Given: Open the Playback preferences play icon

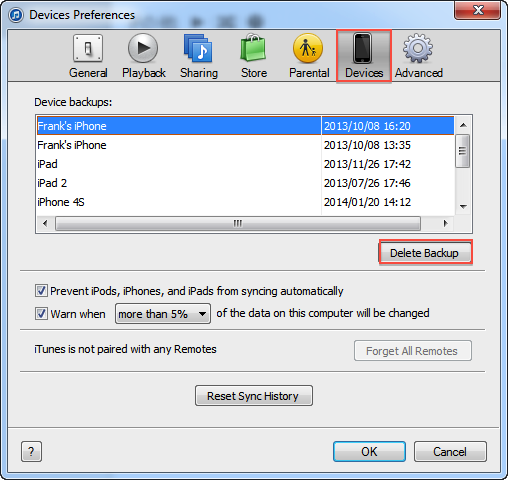Looking at the screenshot, I should point(143,48).
